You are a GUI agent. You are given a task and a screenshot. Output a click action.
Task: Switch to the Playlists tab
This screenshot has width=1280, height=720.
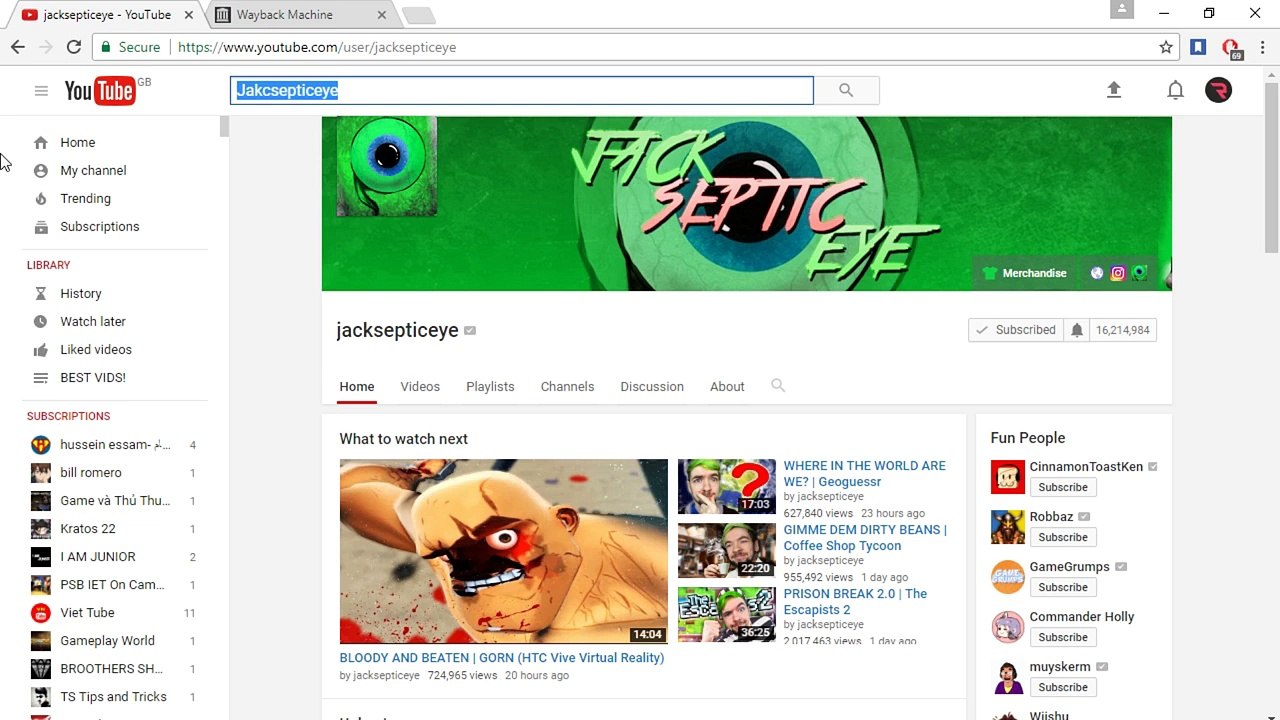coord(490,387)
